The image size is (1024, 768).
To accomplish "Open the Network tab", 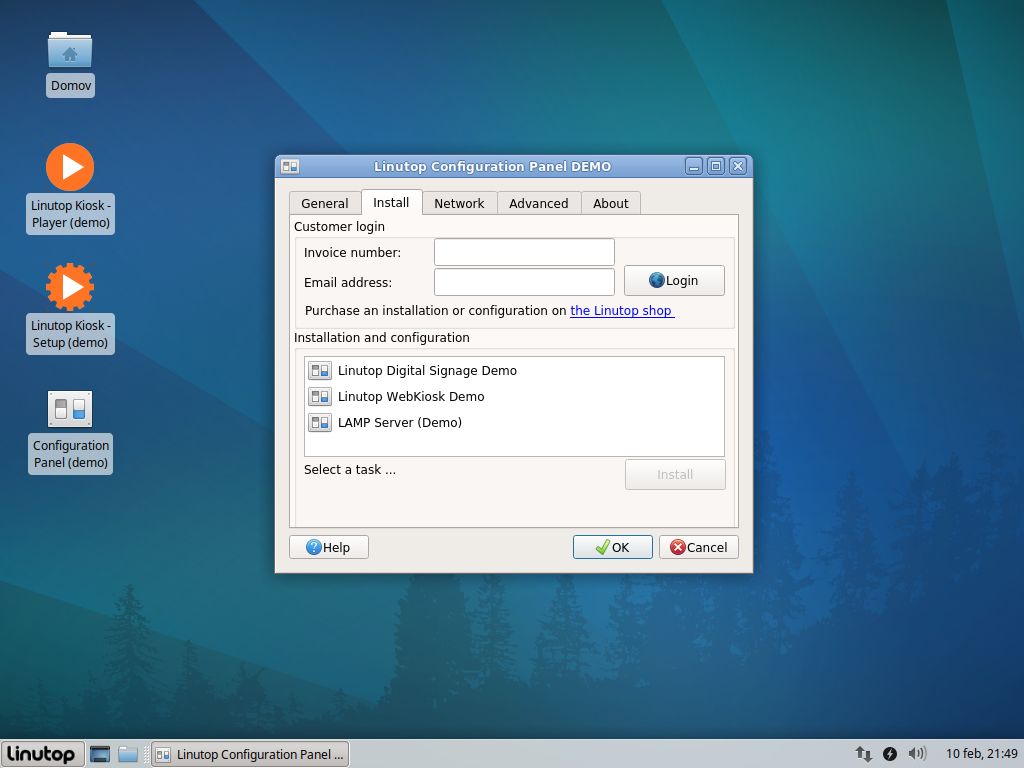I will pos(459,203).
